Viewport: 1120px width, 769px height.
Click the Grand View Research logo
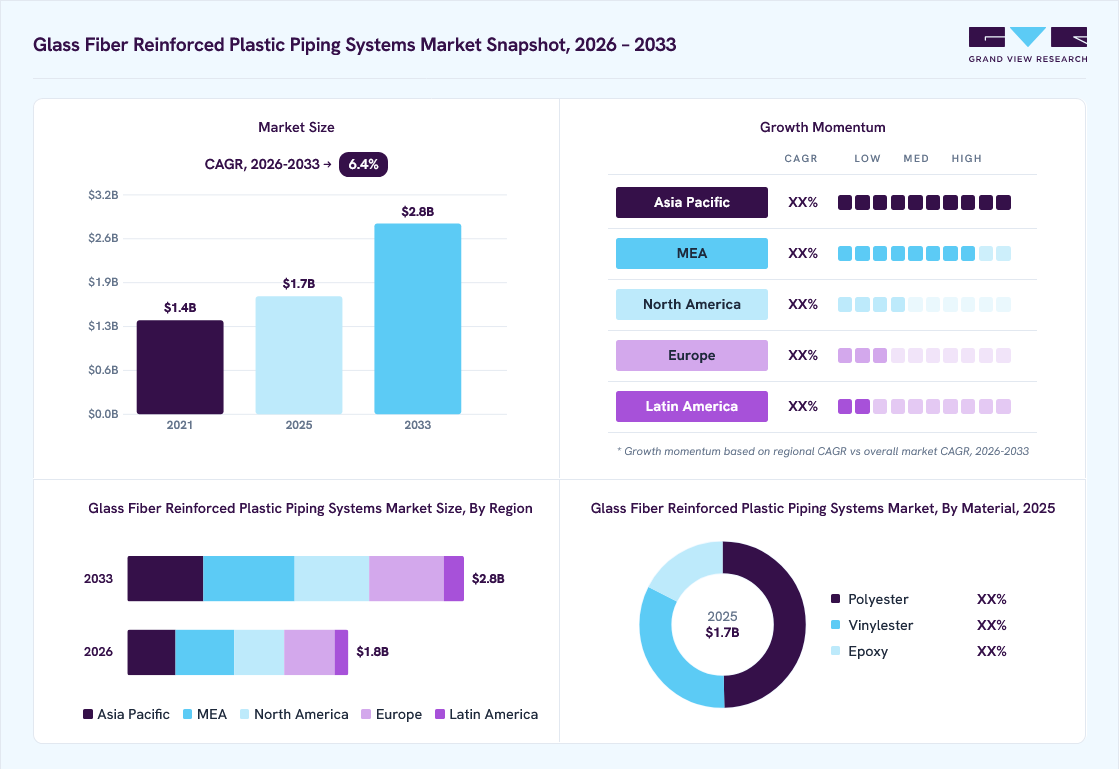pyautogui.click(x=1028, y=45)
